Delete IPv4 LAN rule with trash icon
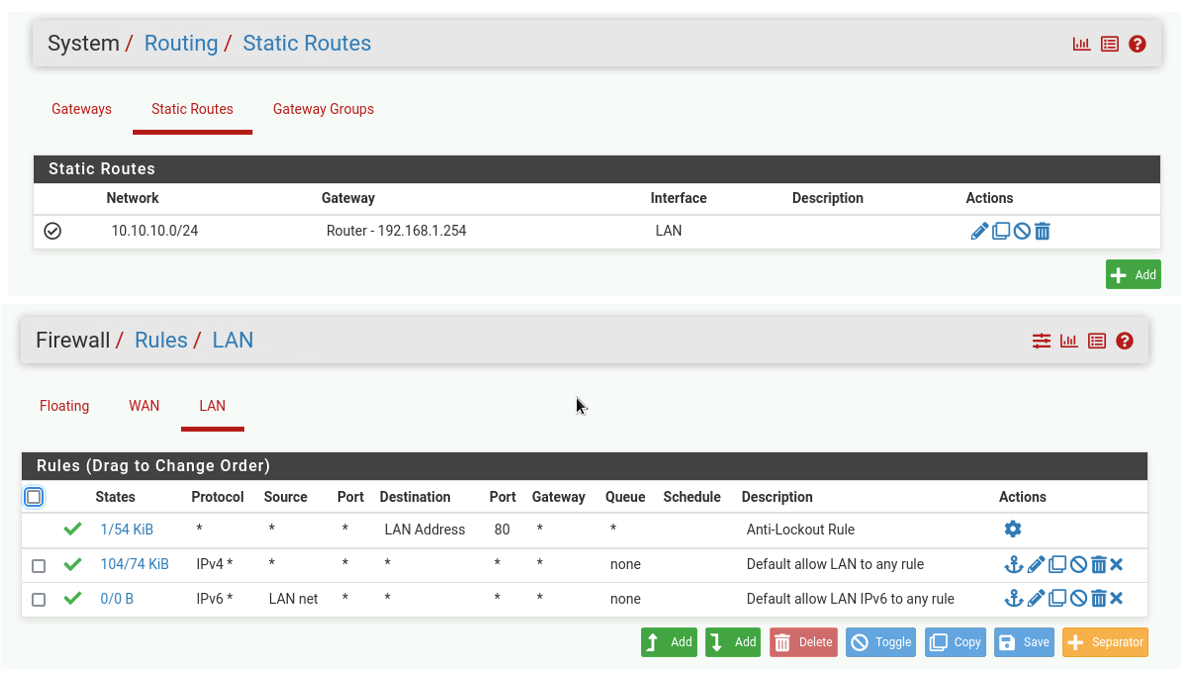Image resolution: width=1181 pixels, height=689 pixels. (1098, 565)
